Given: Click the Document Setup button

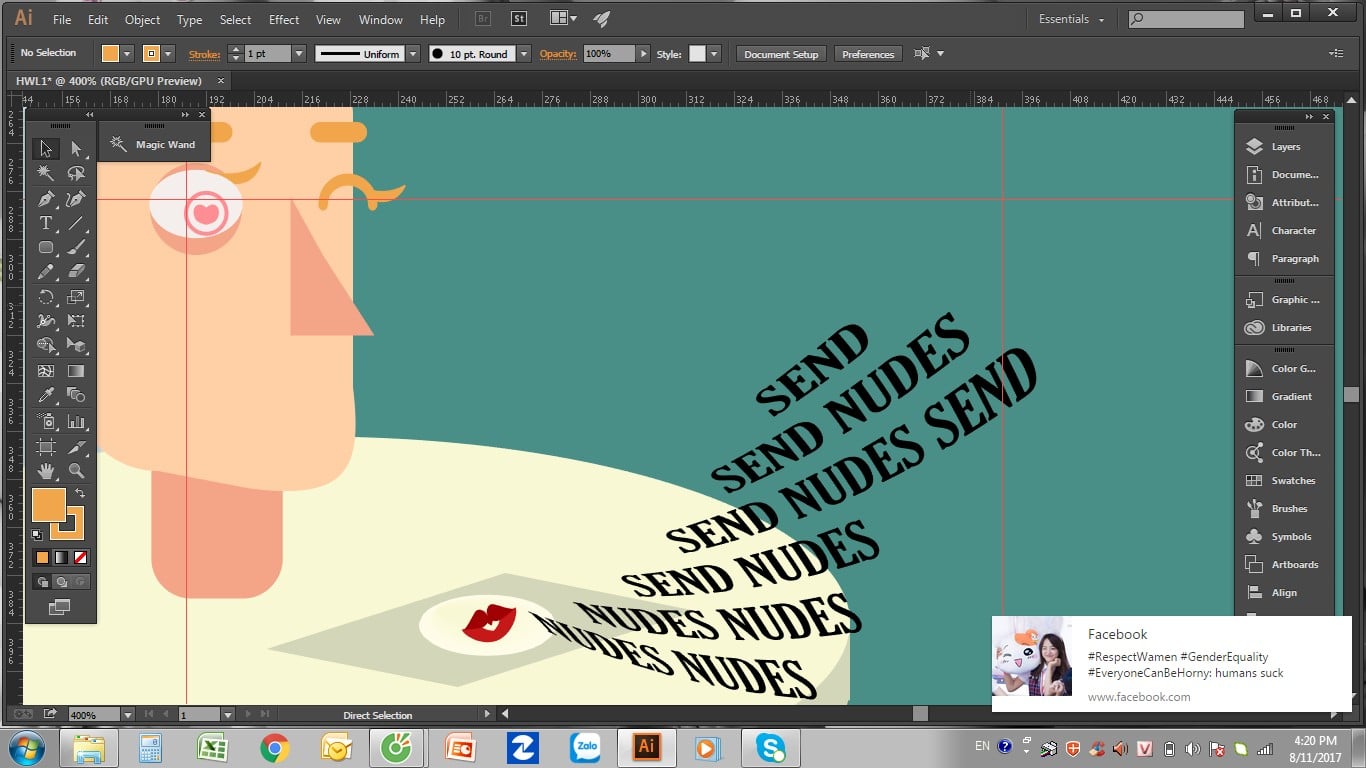Looking at the screenshot, I should pos(781,54).
